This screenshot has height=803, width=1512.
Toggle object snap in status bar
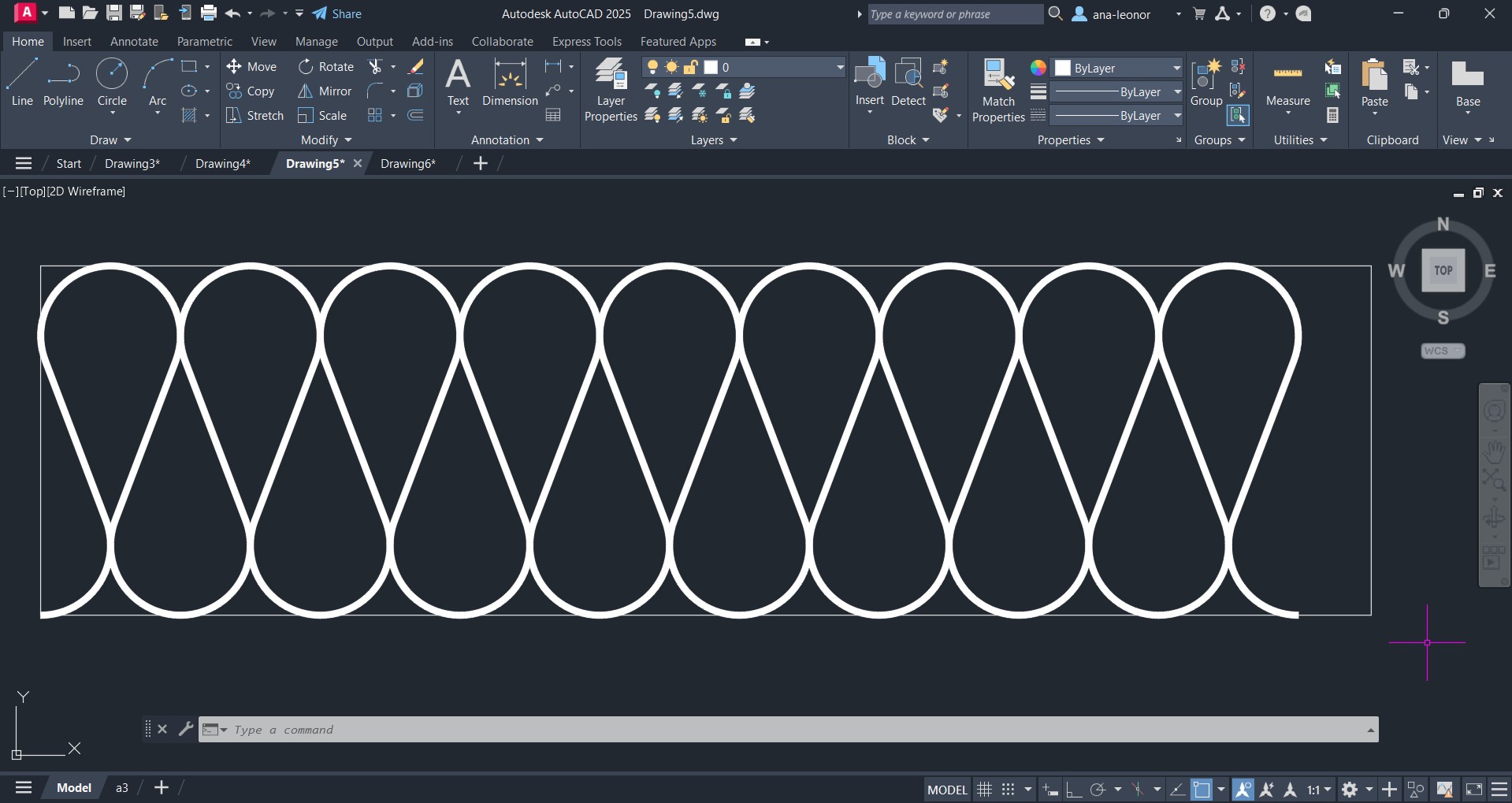(1202, 789)
